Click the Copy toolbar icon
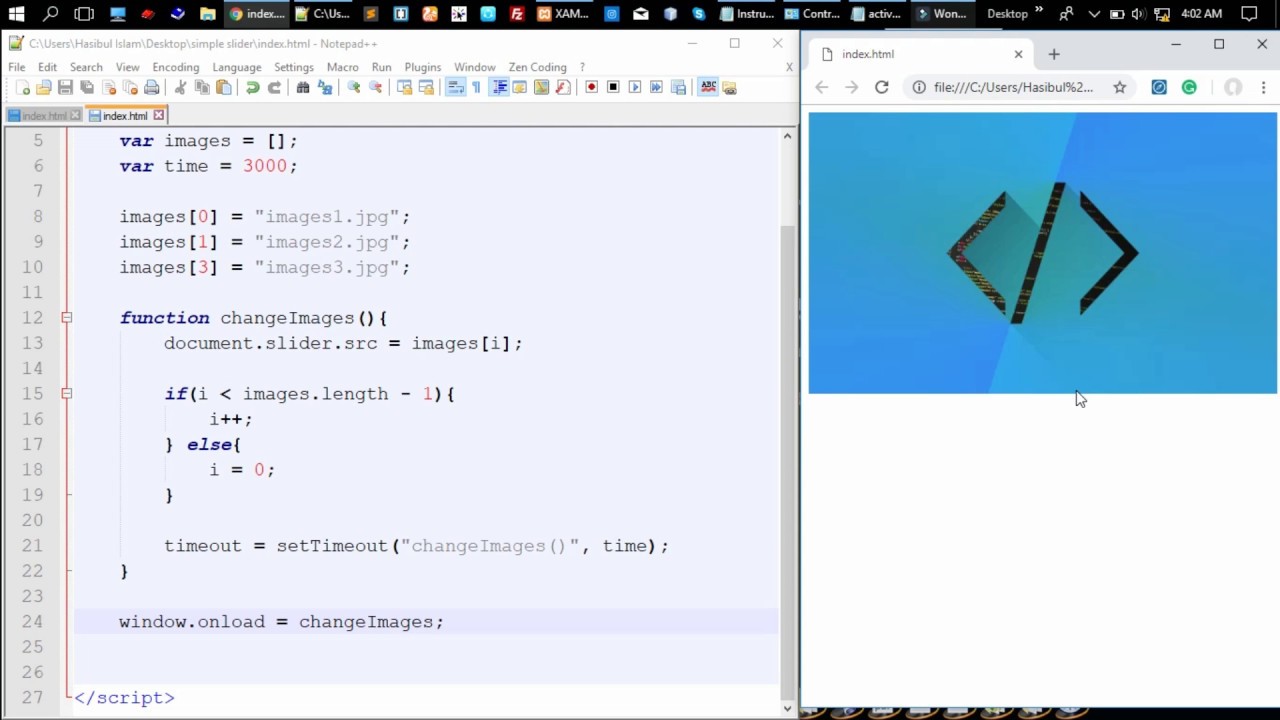Screen dimensions: 1280x720 pyautogui.click(x=202, y=88)
